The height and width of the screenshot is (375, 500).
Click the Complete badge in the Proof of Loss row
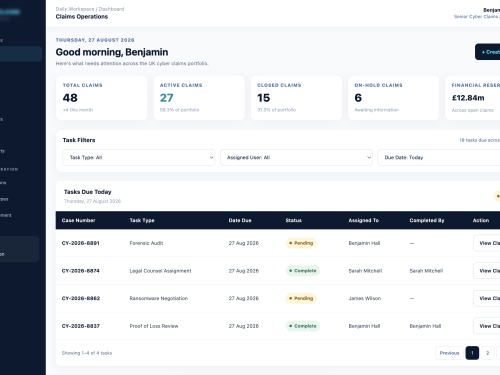coord(303,326)
